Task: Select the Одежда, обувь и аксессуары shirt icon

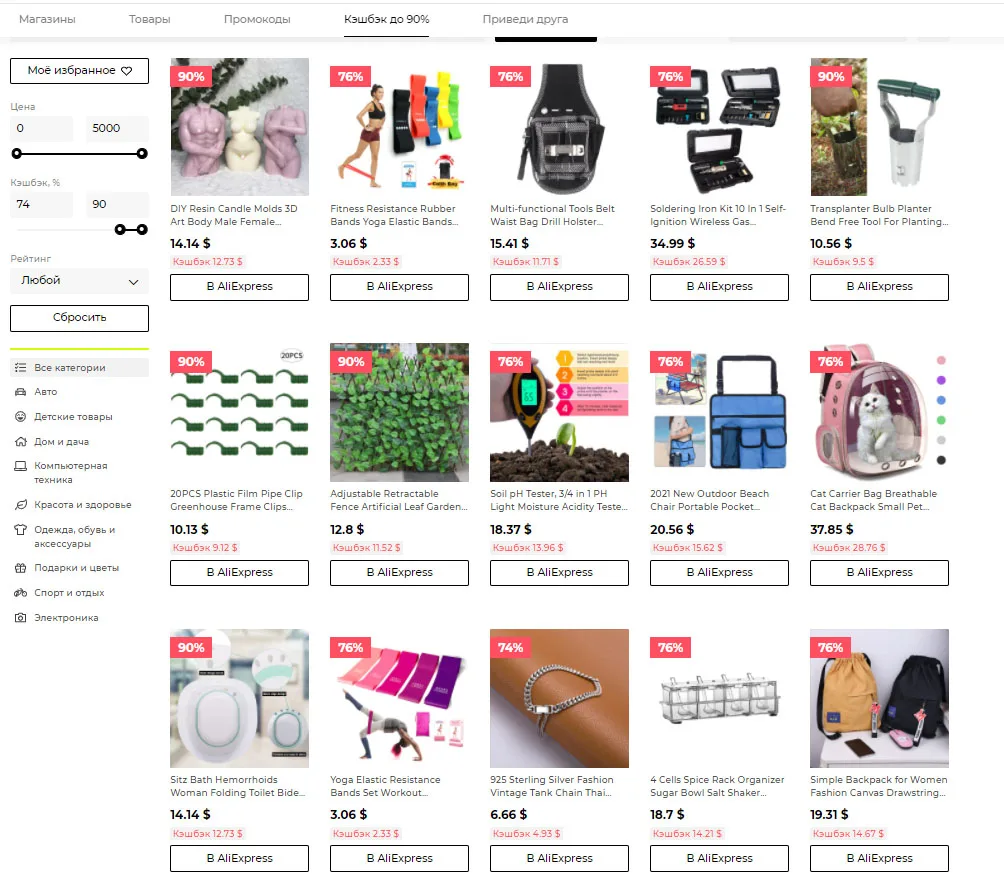Action: pyautogui.click(x=20, y=530)
